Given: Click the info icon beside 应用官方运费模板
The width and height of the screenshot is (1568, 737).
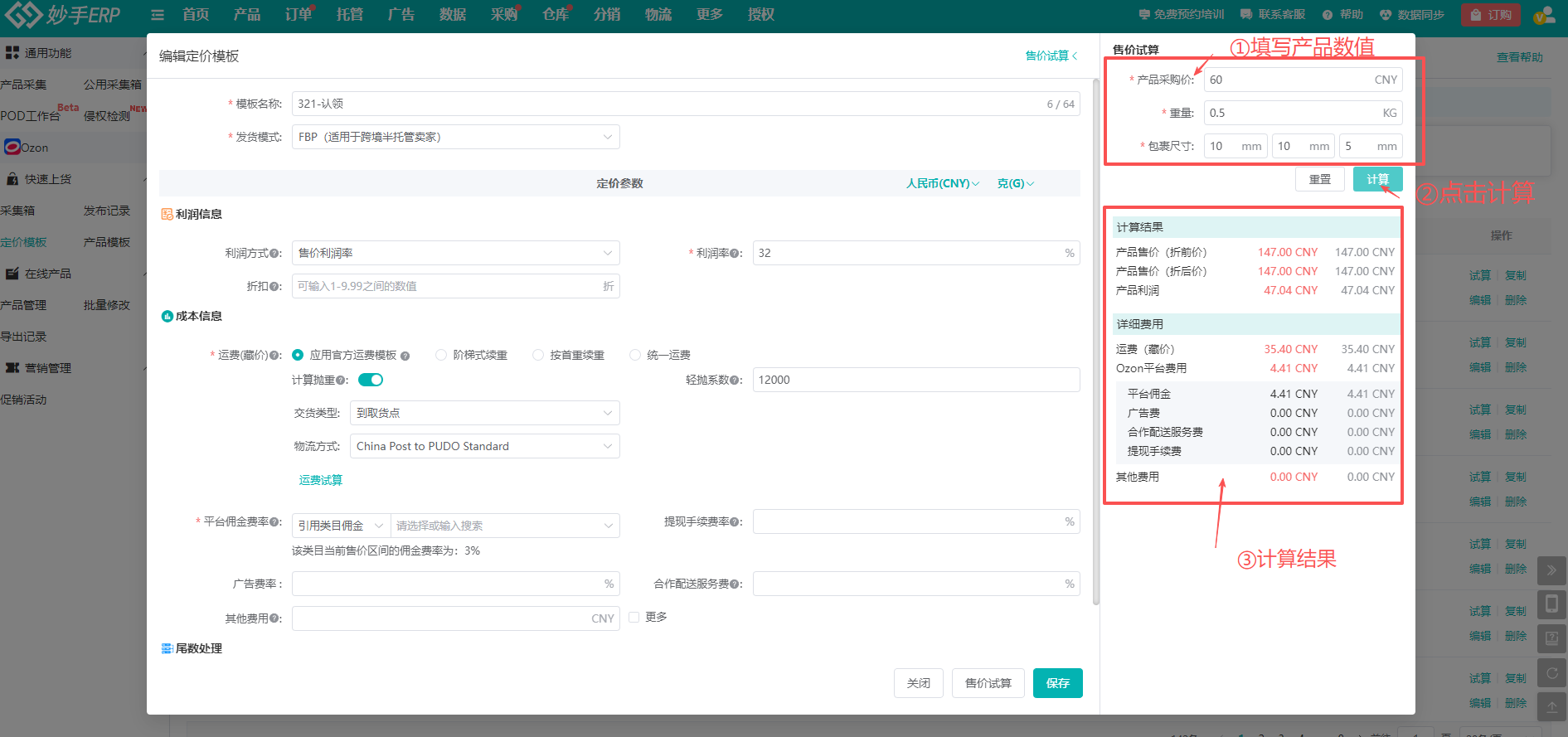Looking at the screenshot, I should pos(405,356).
